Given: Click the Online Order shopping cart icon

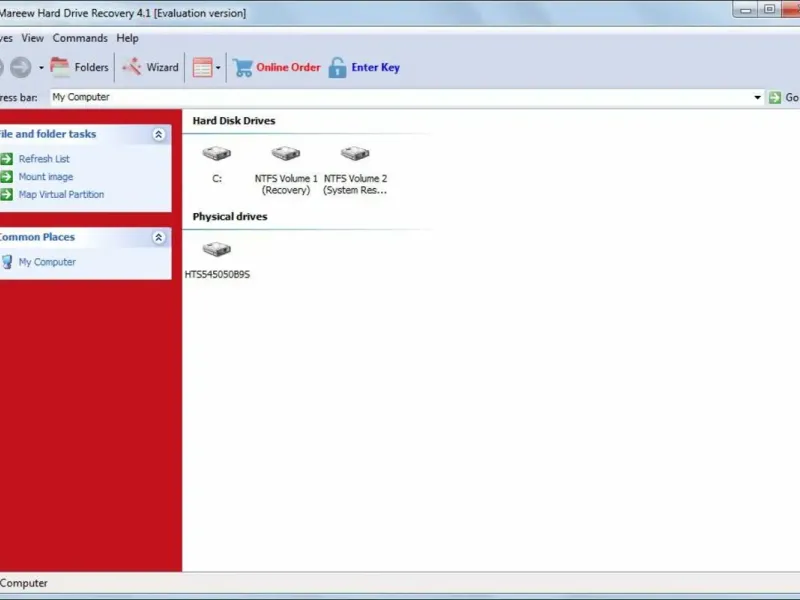Looking at the screenshot, I should [242, 67].
